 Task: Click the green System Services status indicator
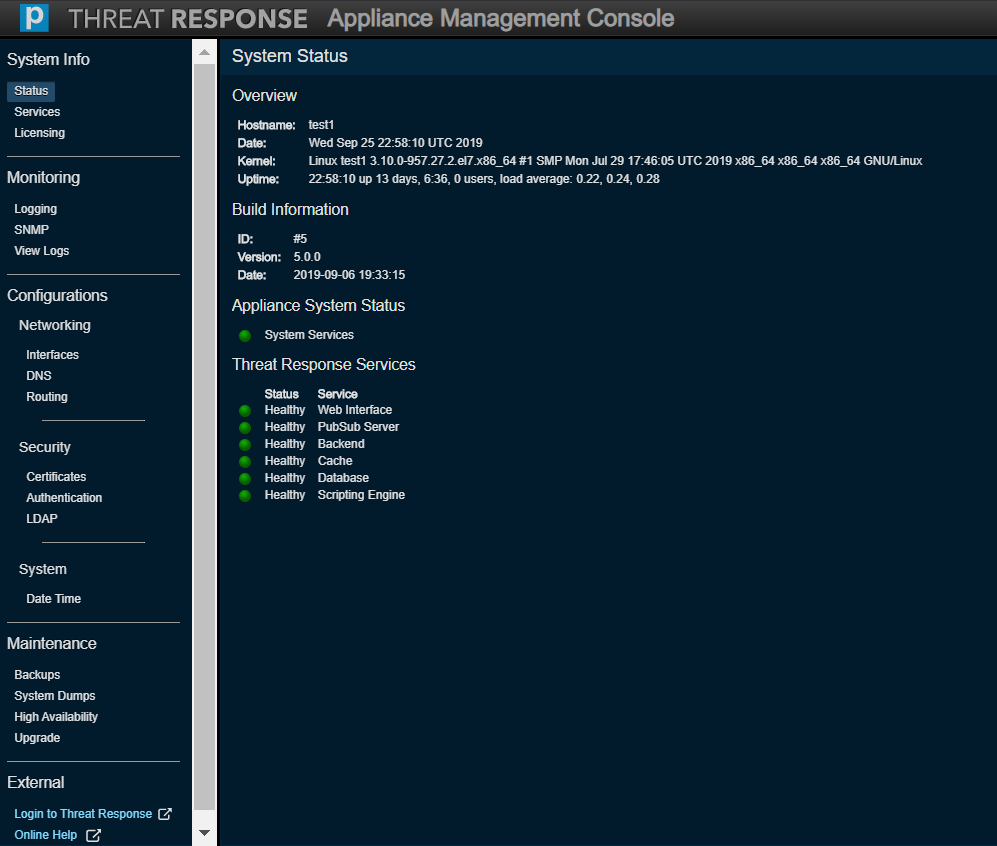point(245,336)
